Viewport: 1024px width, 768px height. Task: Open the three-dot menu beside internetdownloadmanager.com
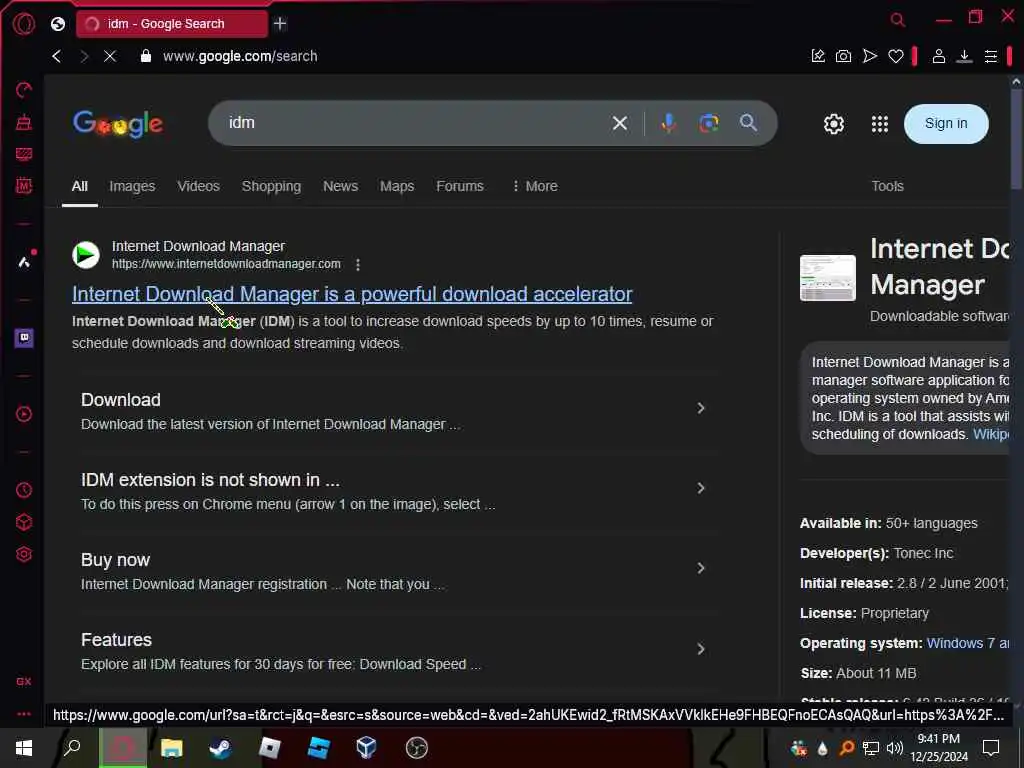click(357, 264)
